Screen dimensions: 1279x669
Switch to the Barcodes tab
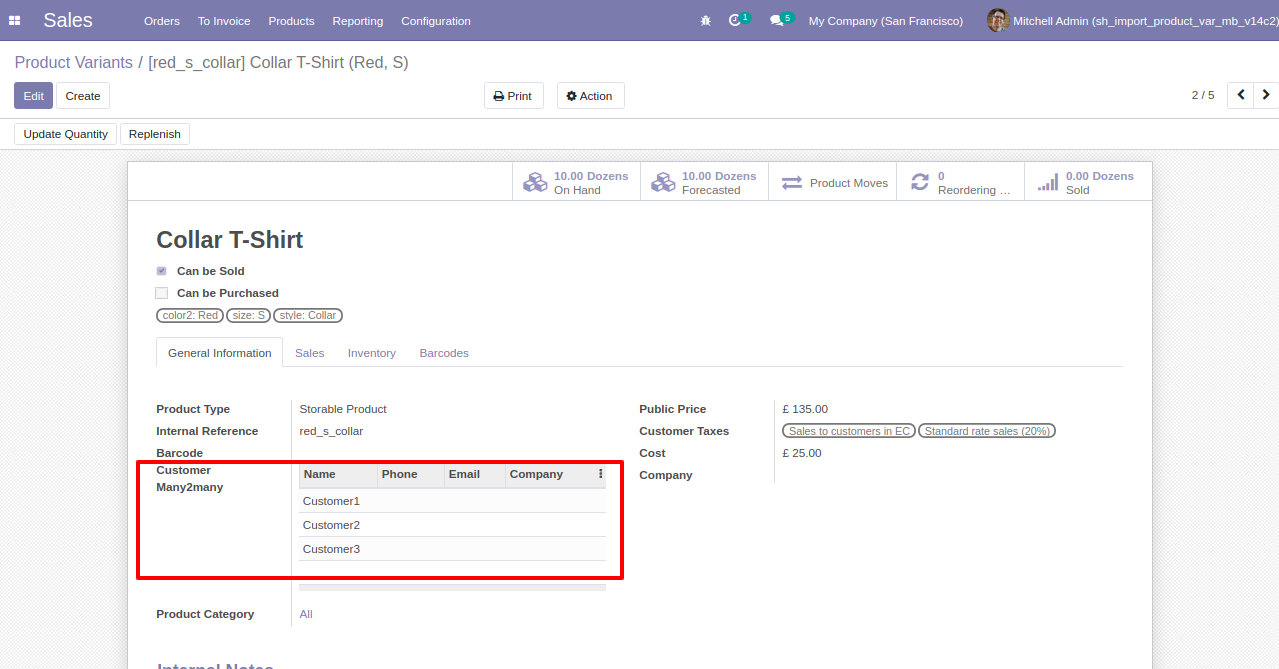pyautogui.click(x=444, y=353)
